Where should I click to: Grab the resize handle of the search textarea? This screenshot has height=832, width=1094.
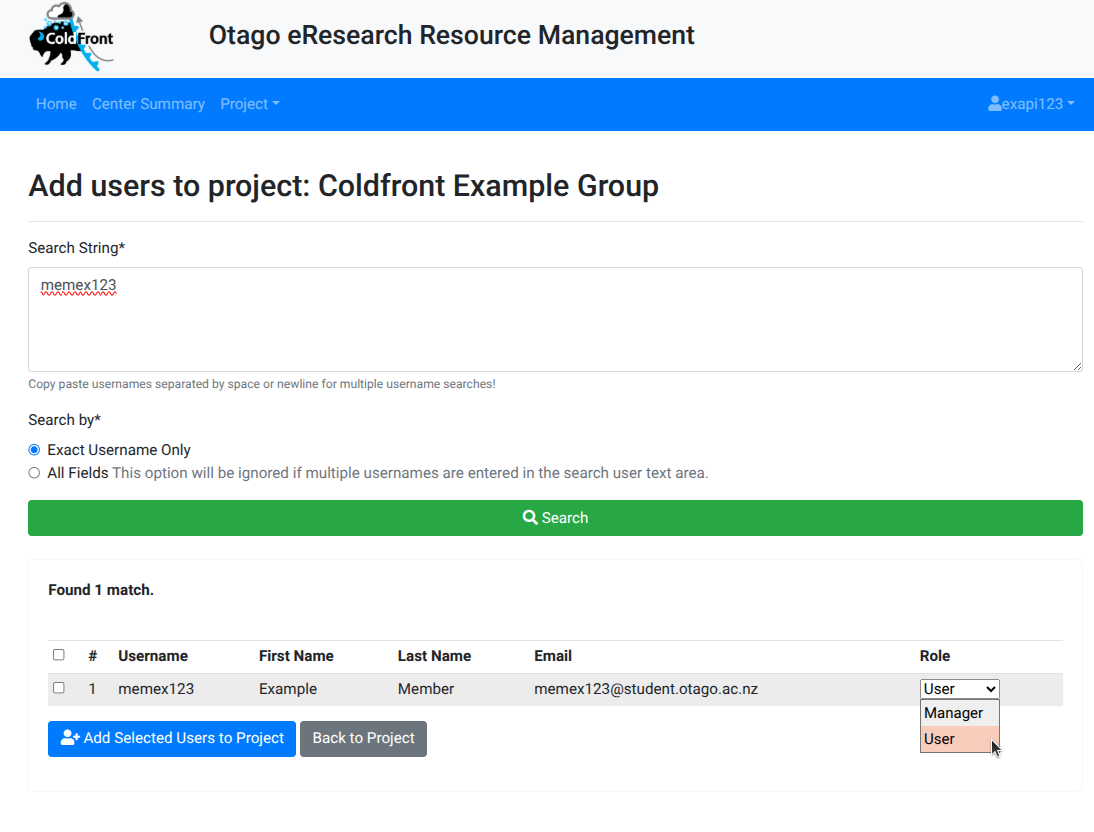(x=1076, y=366)
